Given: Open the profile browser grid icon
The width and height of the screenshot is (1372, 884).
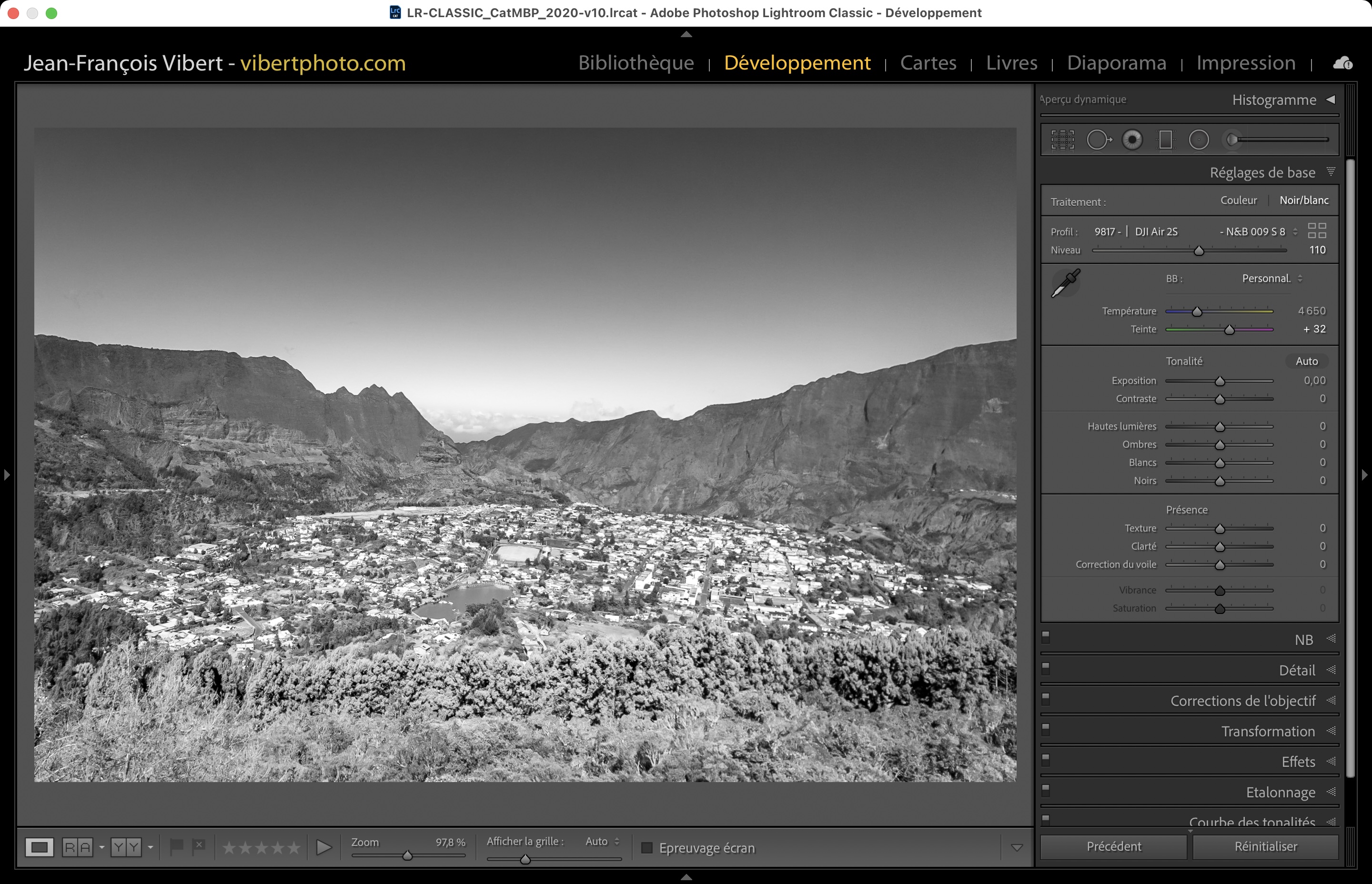Looking at the screenshot, I should (1317, 231).
